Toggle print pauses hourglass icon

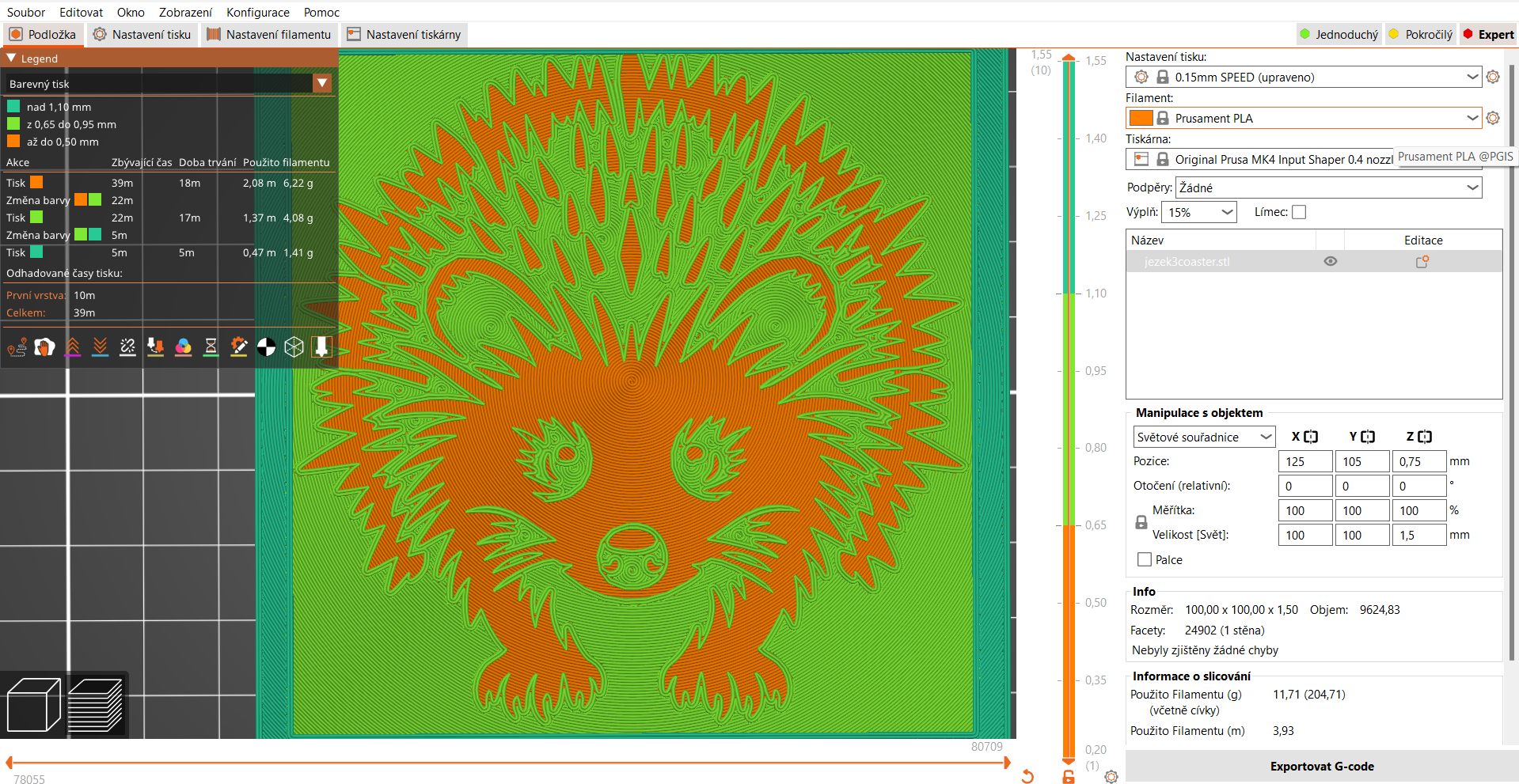(x=211, y=347)
